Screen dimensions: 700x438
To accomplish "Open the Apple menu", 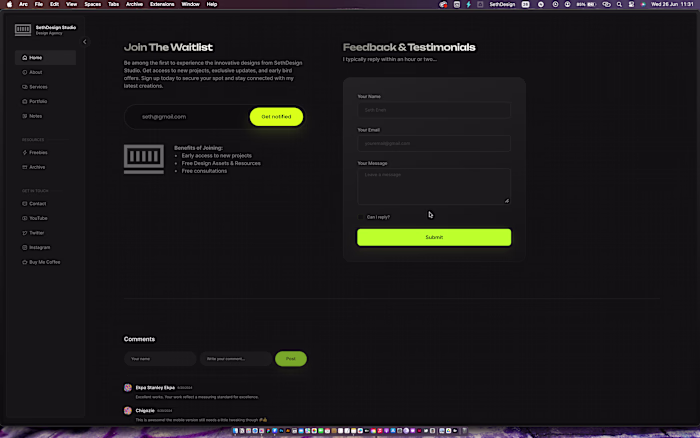I will point(9,4).
